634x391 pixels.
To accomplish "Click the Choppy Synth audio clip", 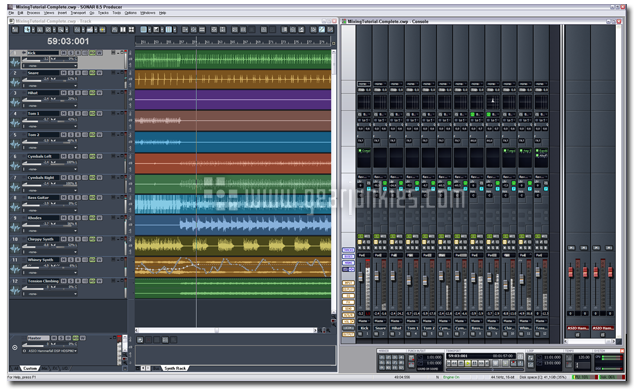I will 233,245.
